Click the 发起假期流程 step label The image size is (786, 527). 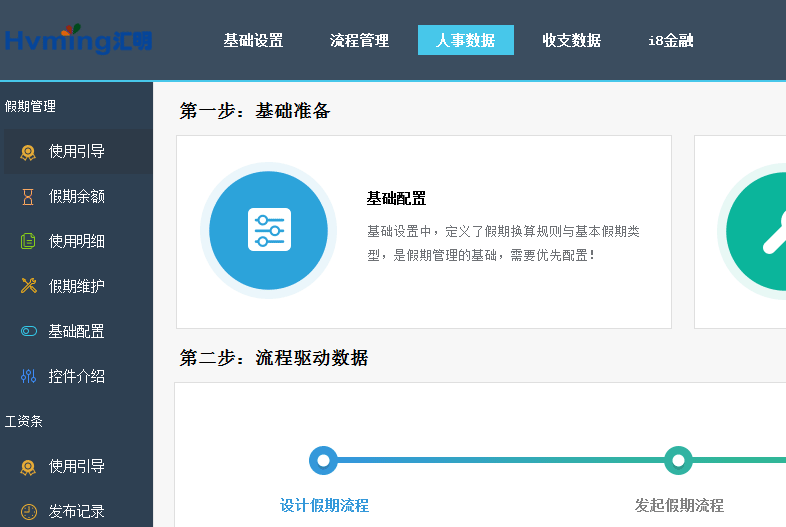point(679,505)
